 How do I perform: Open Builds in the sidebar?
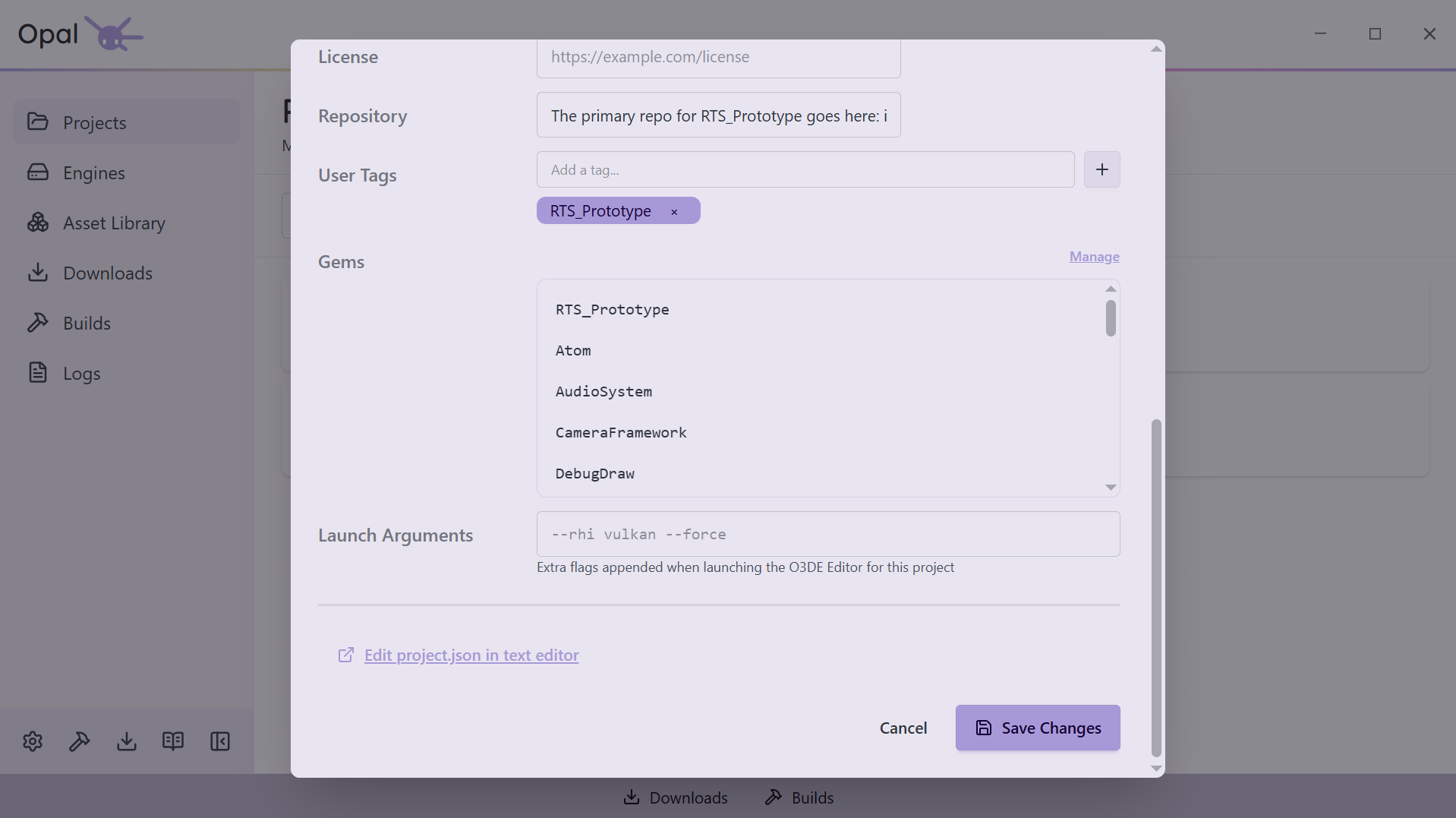pyautogui.click(x=126, y=323)
